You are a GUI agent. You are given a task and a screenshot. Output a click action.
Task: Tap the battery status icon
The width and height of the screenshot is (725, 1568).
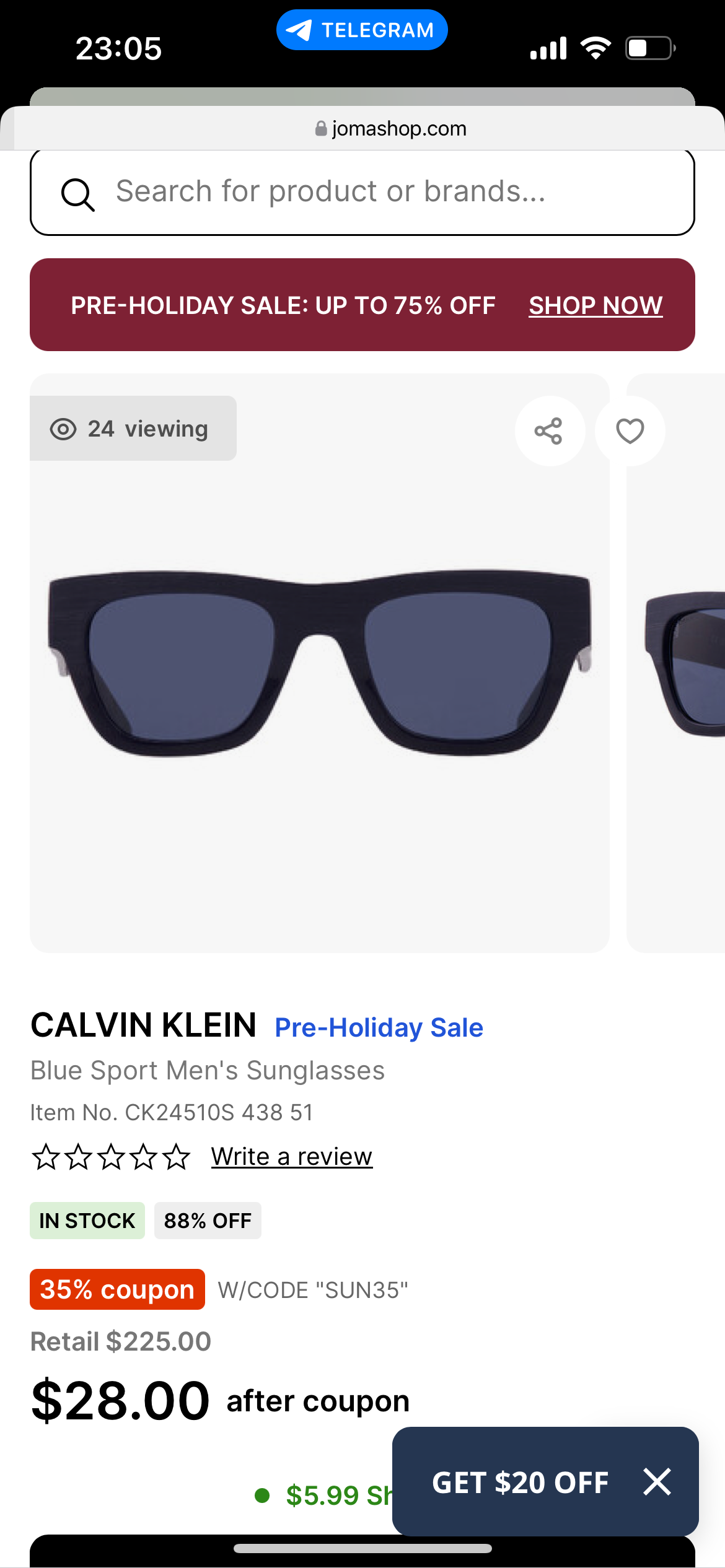click(x=650, y=48)
